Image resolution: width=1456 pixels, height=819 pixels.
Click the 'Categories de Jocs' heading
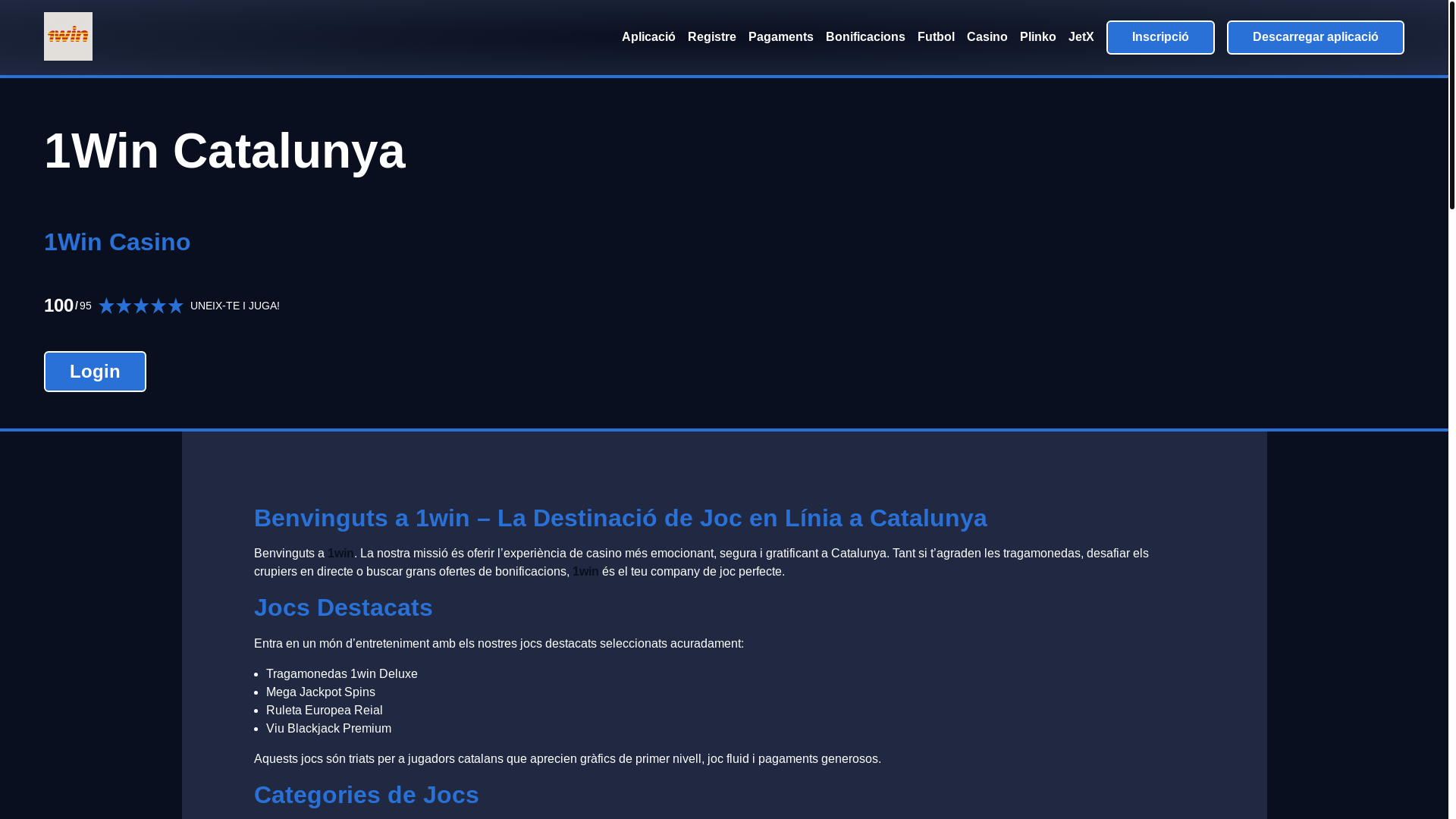click(366, 795)
